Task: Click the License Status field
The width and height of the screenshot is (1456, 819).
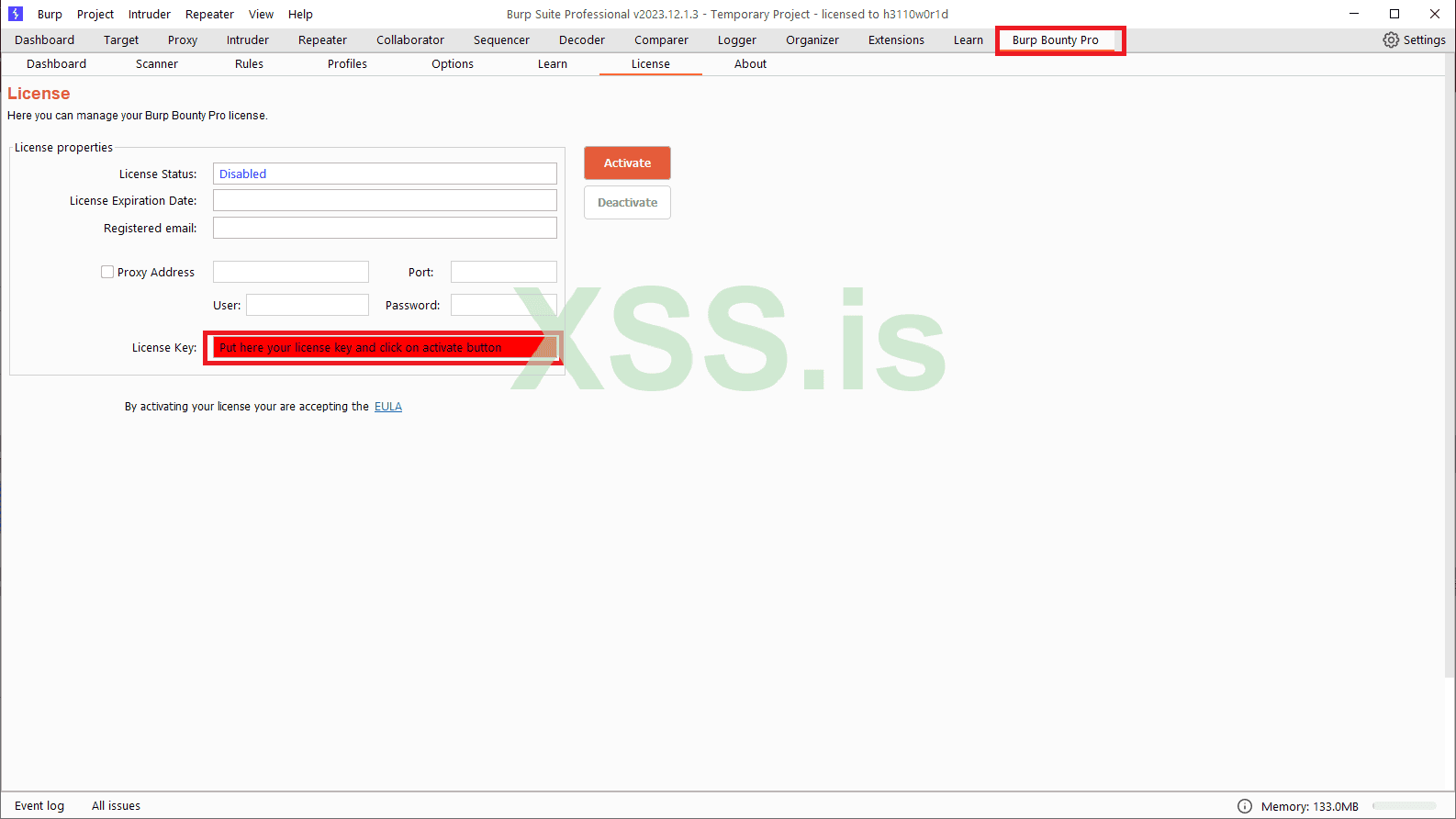Action: pyautogui.click(x=385, y=174)
